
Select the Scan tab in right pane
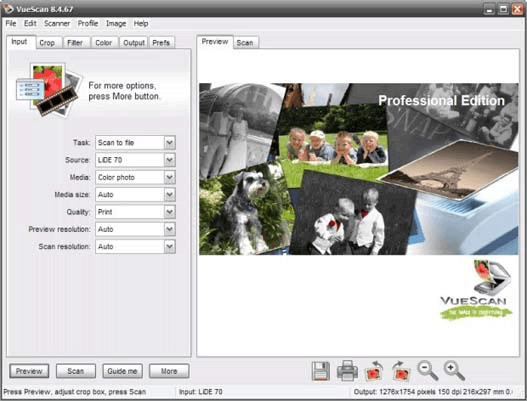(x=245, y=43)
